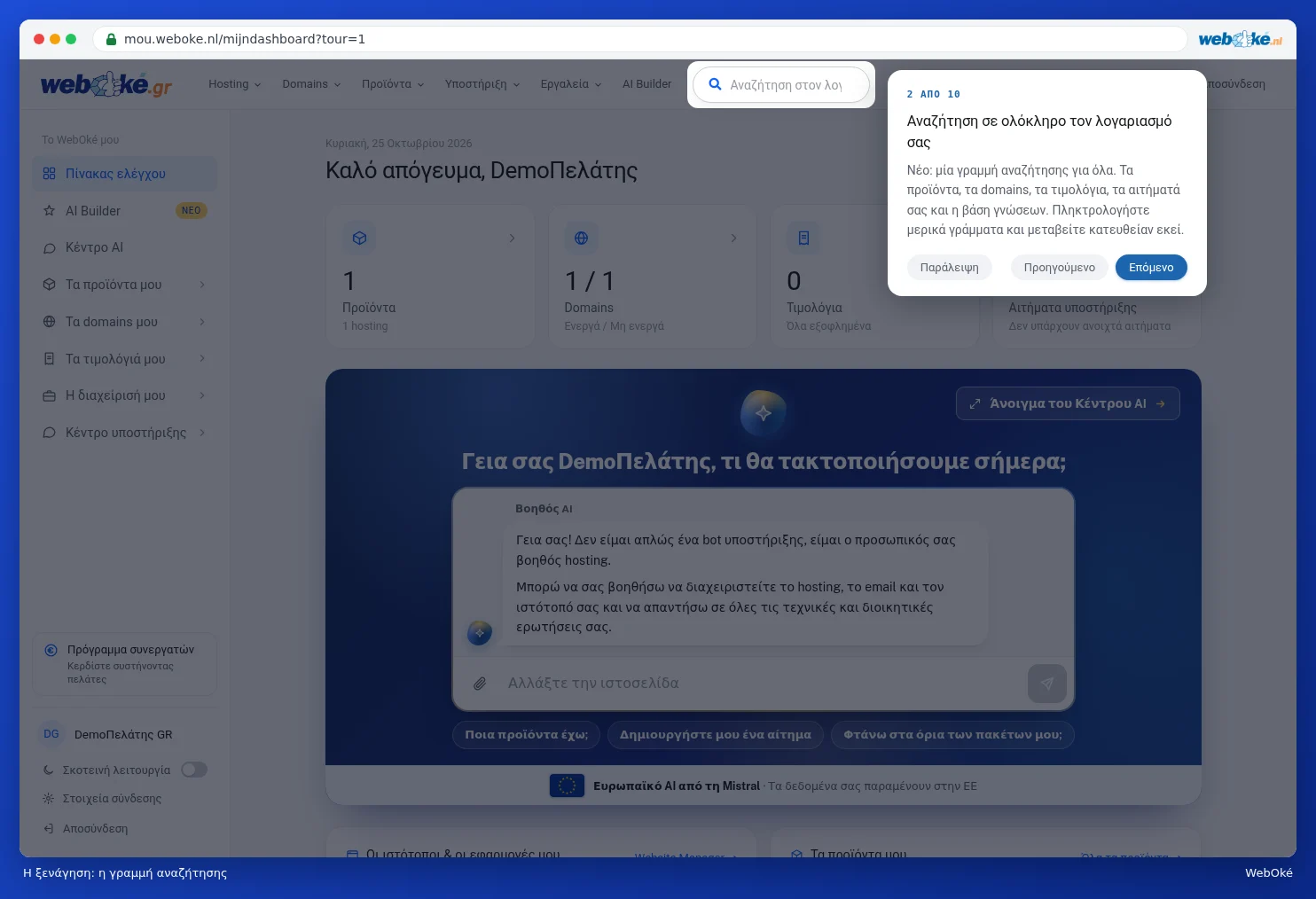Click the paperclip attachment icon in chat

(480, 684)
